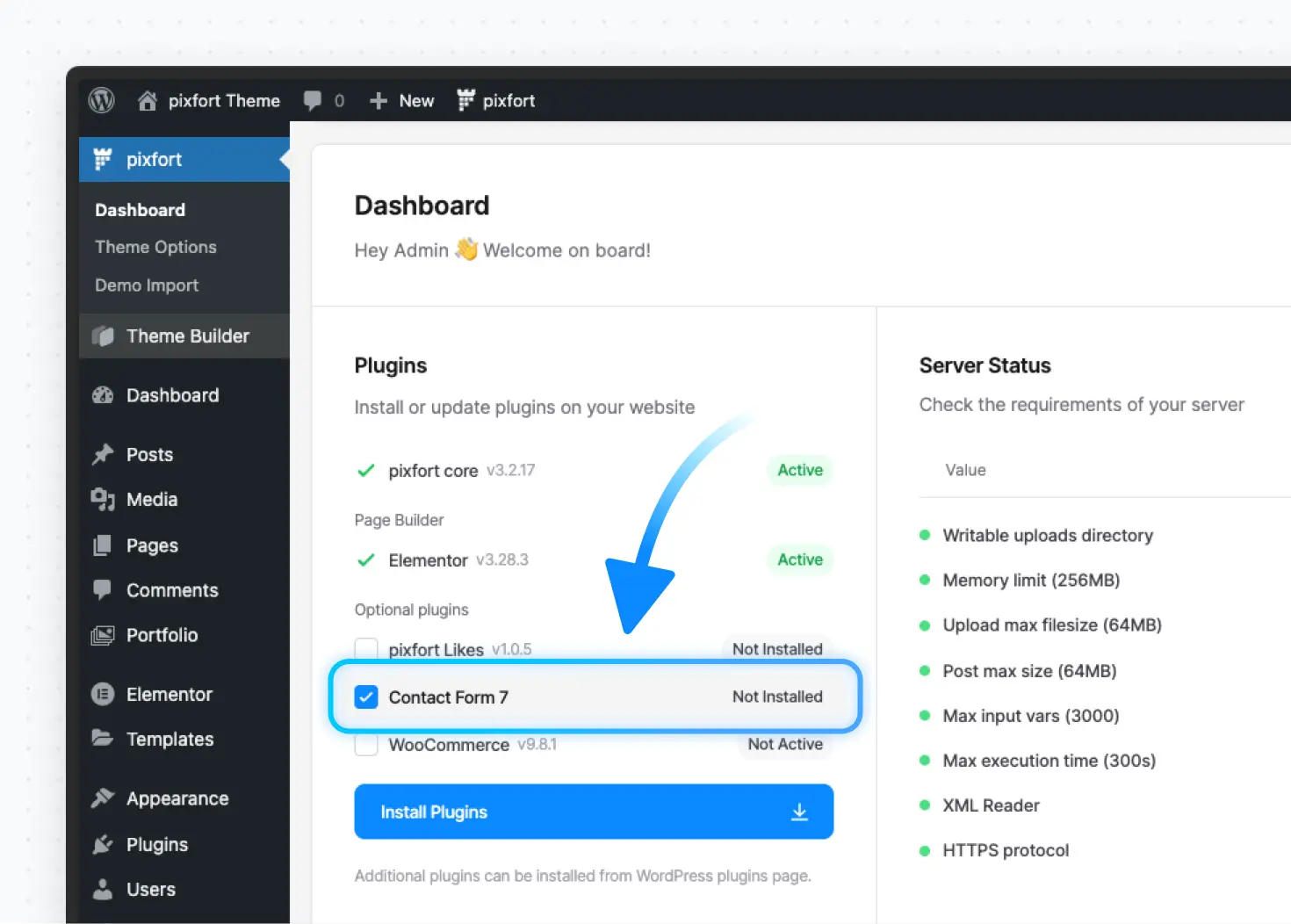
Task: Open the Users admin page link
Action: 151,890
